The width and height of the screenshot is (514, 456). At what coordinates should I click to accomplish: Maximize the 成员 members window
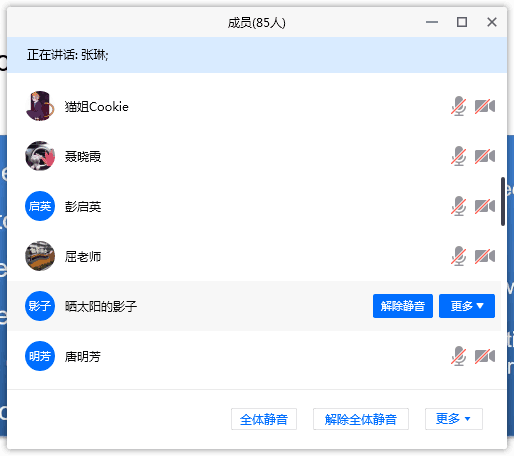coord(462,22)
